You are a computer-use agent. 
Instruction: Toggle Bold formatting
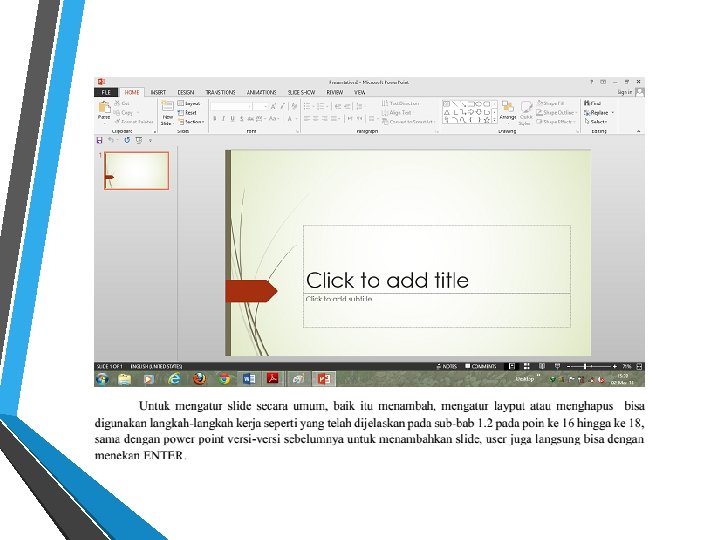214,119
